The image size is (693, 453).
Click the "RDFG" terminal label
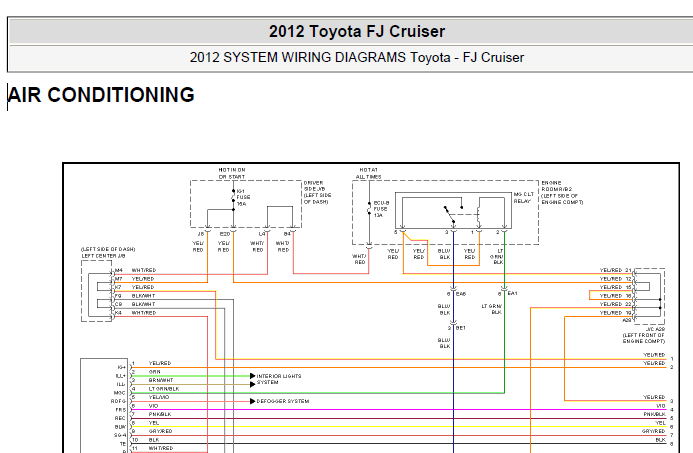click(x=118, y=401)
